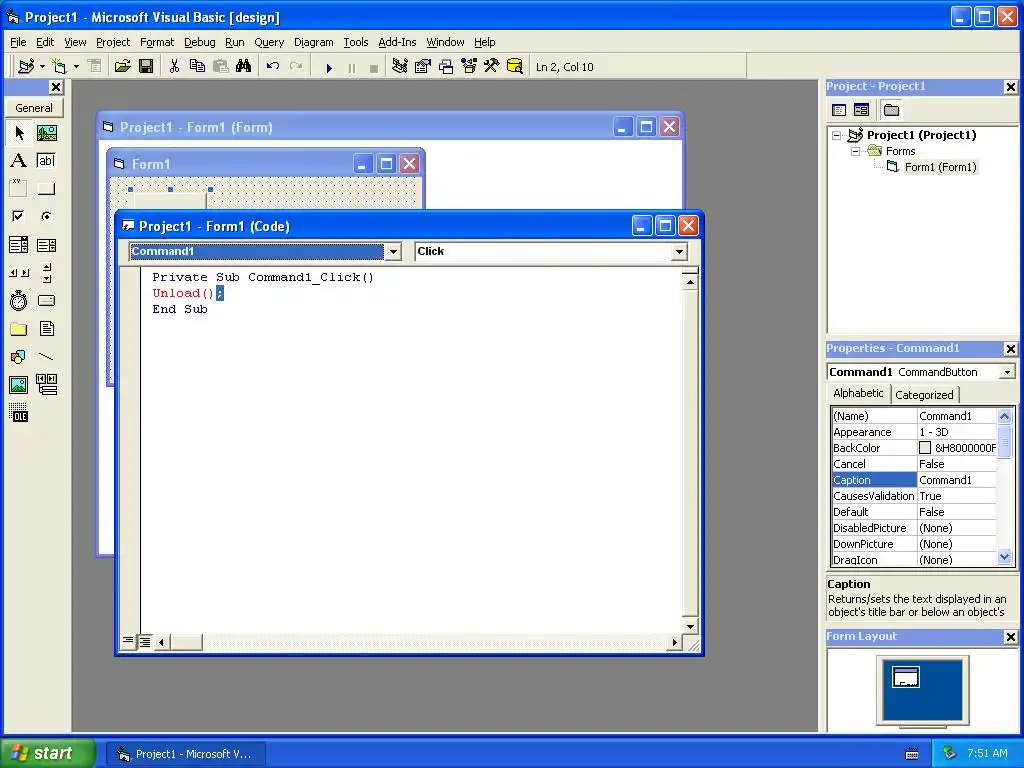
Task: Click View Object in Project Explorer
Action: pyautogui.click(x=861, y=110)
